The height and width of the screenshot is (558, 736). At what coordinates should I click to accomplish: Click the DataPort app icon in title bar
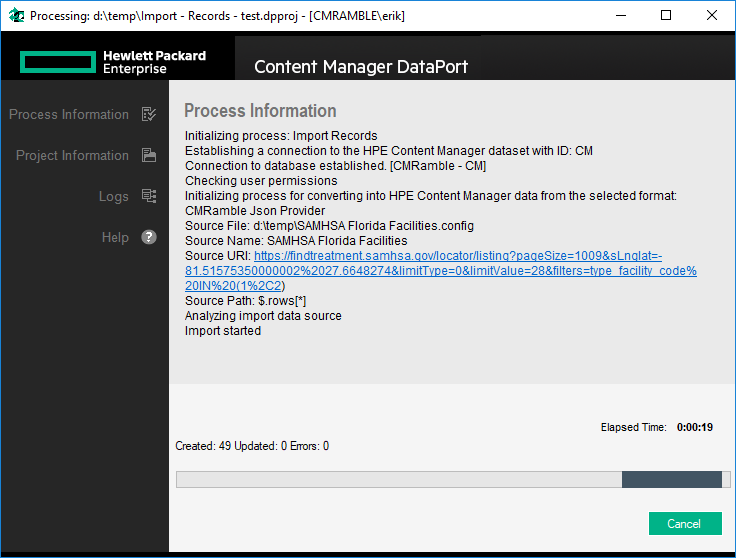tap(16, 15)
